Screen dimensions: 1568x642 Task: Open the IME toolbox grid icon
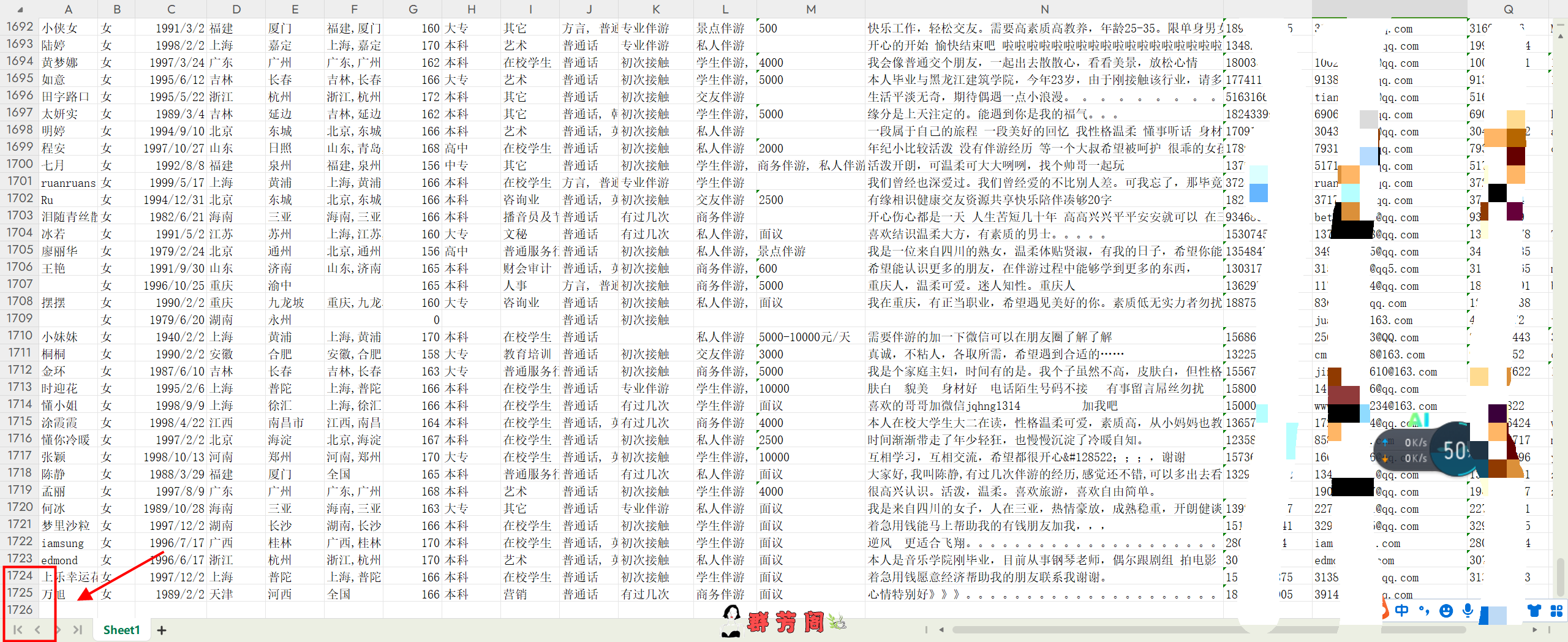pos(1556,611)
